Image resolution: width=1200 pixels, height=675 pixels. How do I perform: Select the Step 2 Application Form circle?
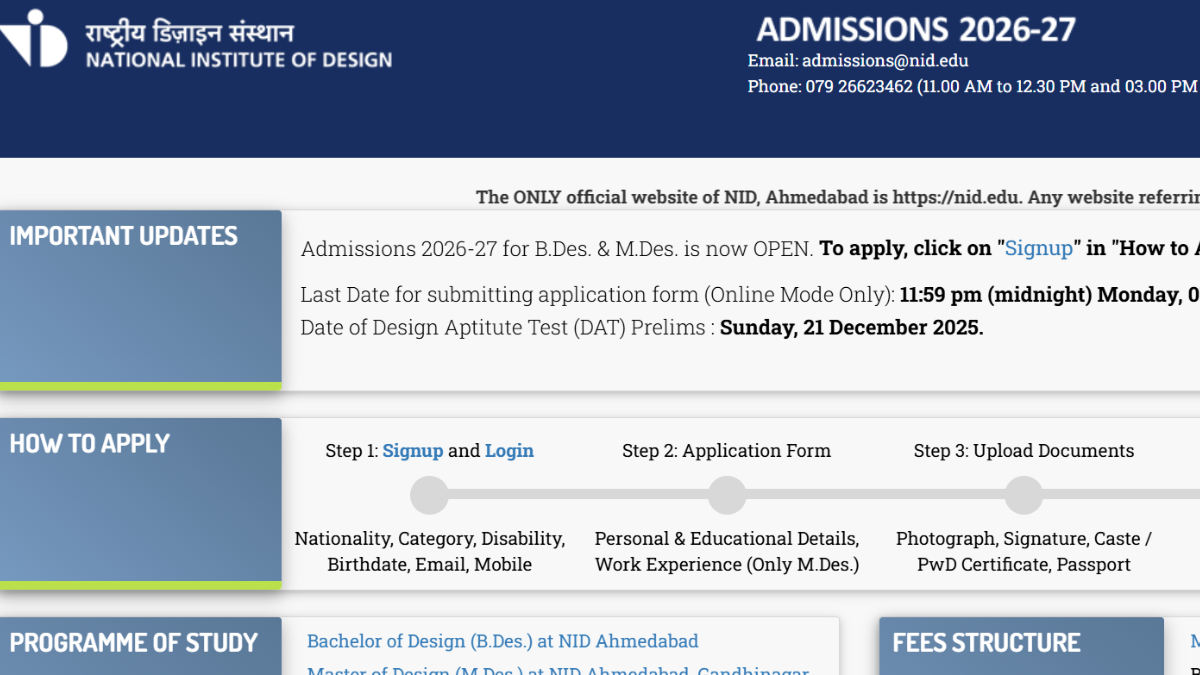727,495
